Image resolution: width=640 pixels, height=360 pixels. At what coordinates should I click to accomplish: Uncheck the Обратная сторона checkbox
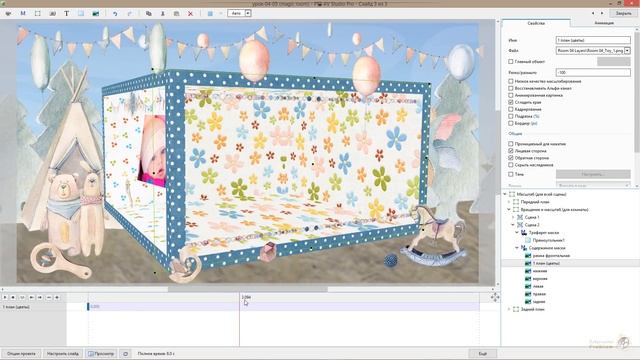511,158
